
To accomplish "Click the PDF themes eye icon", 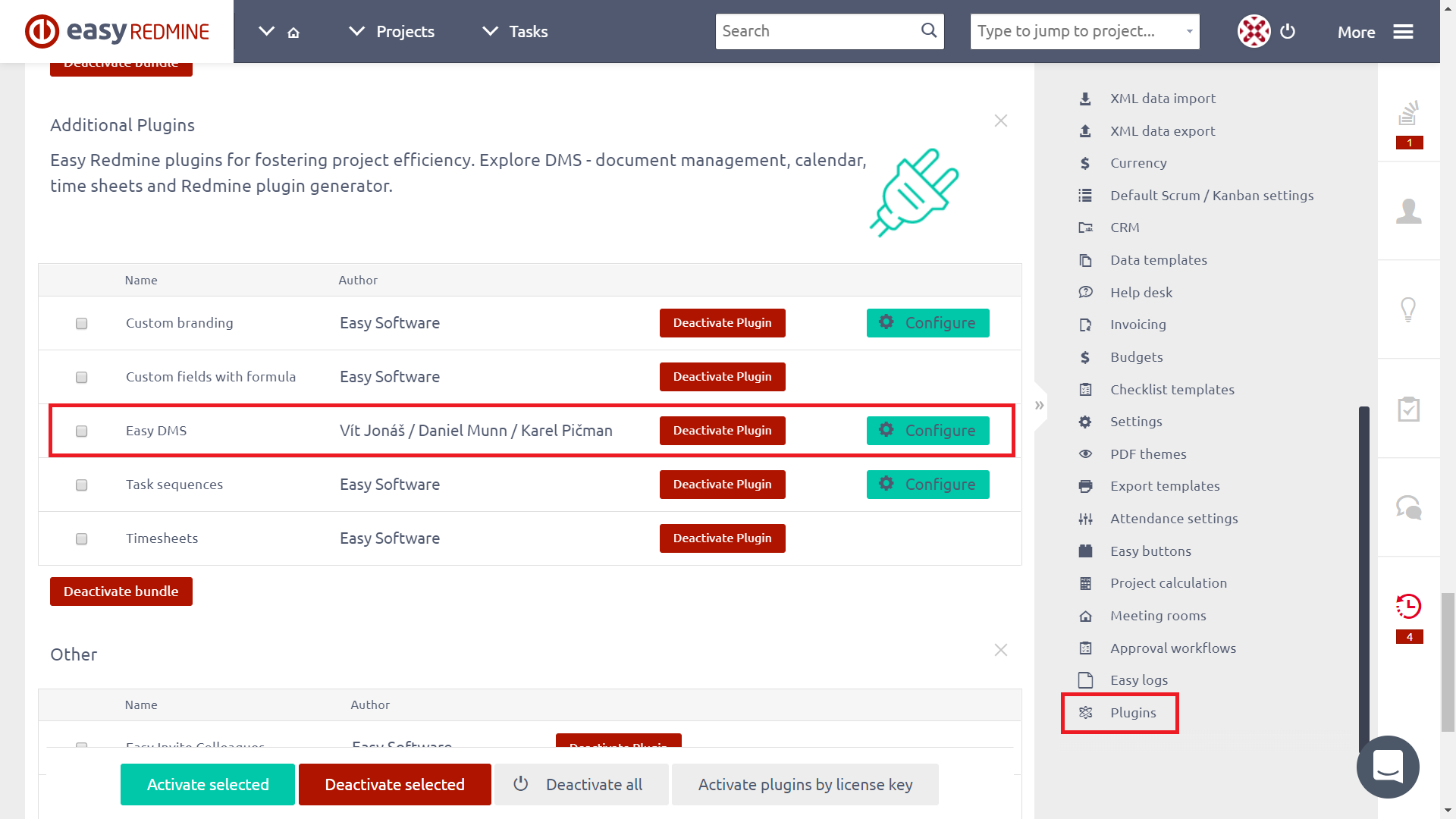I will pos(1085,454).
